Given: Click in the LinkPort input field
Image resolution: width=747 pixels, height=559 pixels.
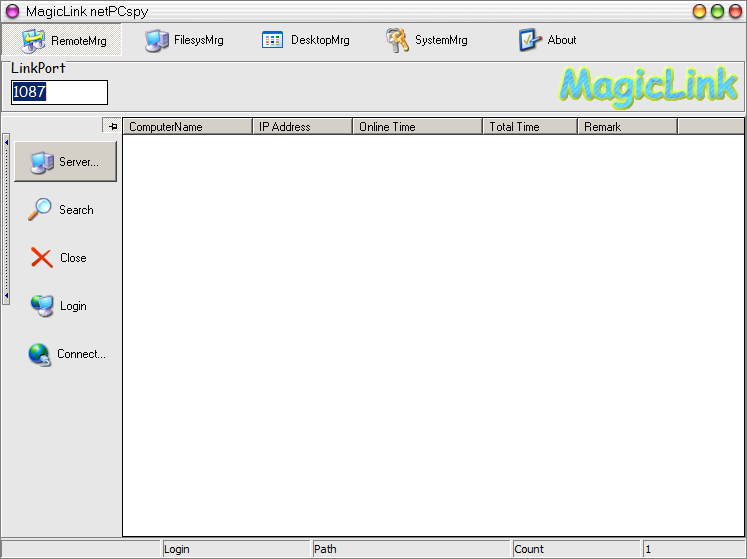Looking at the screenshot, I should pyautogui.click(x=59, y=92).
